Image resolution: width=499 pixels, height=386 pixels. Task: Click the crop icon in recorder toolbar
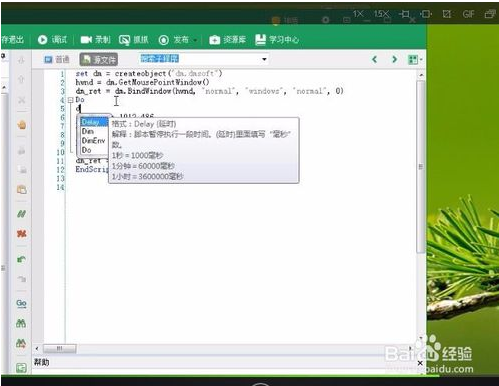click(405, 14)
